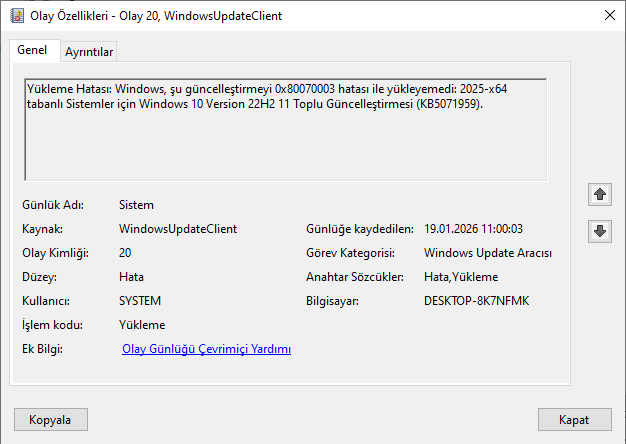Close the Olay Özellikleri dialog window
The height and width of the screenshot is (444, 626).
pyautogui.click(x=610, y=16)
